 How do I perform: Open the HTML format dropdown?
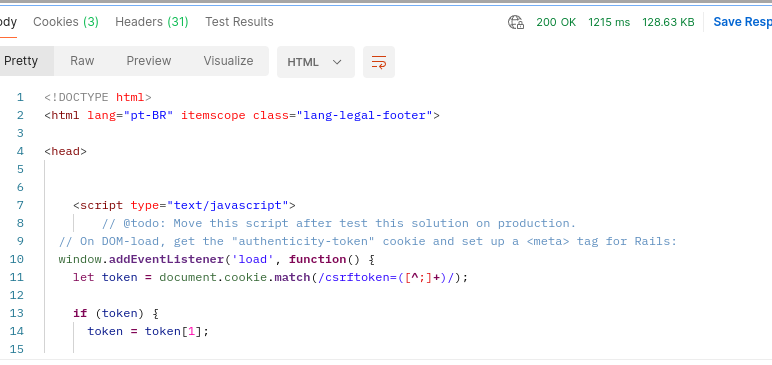(316, 62)
